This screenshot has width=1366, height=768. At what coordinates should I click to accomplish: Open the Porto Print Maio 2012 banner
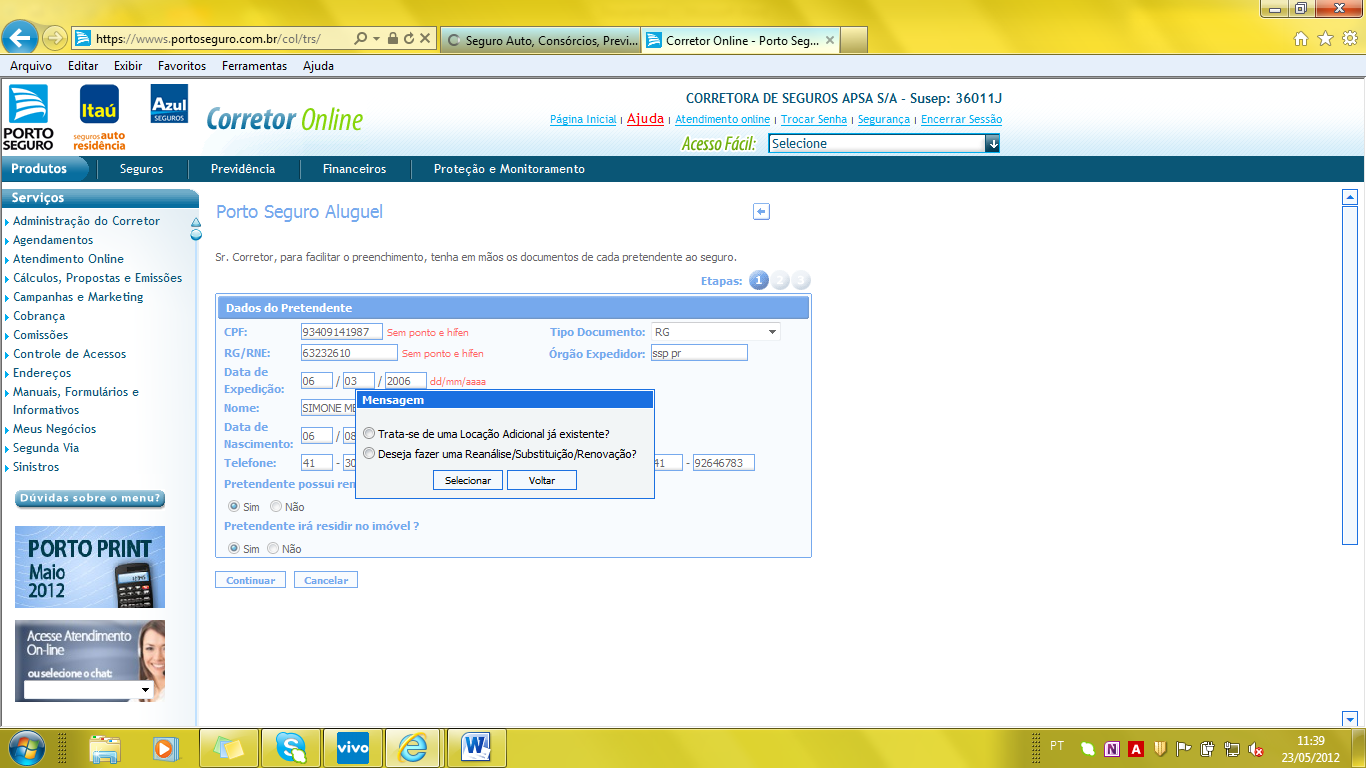(90, 567)
